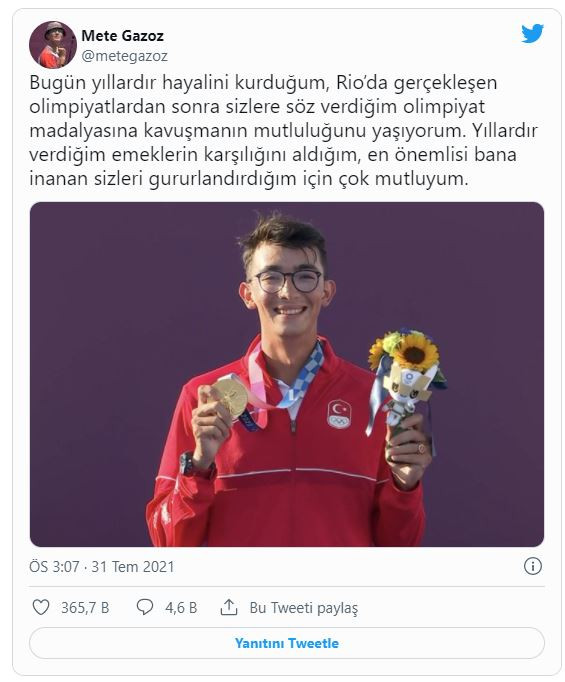This screenshot has width=565, height=682.
Task: Click the tweet text body
Action: (x=284, y=130)
